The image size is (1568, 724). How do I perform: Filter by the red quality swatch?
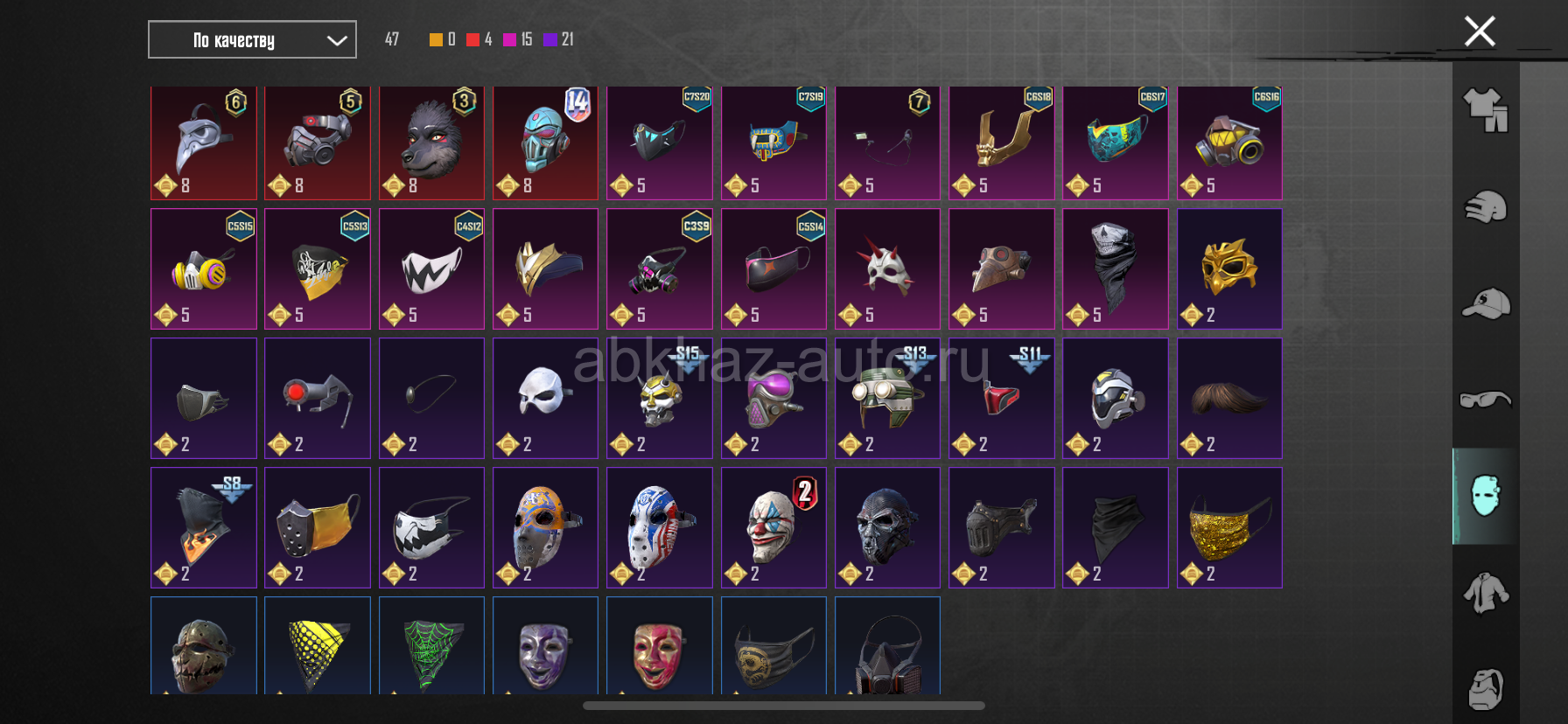472,39
